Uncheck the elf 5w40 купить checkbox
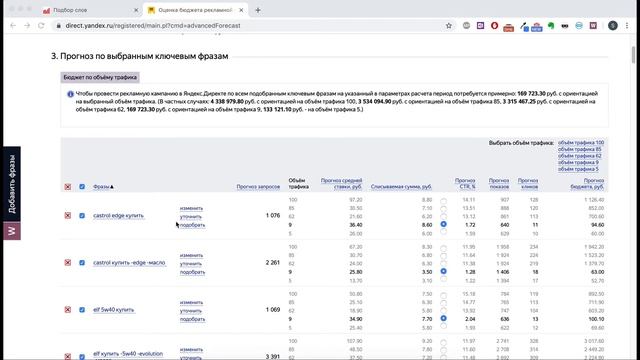This screenshot has height=360, width=640. click(82, 310)
